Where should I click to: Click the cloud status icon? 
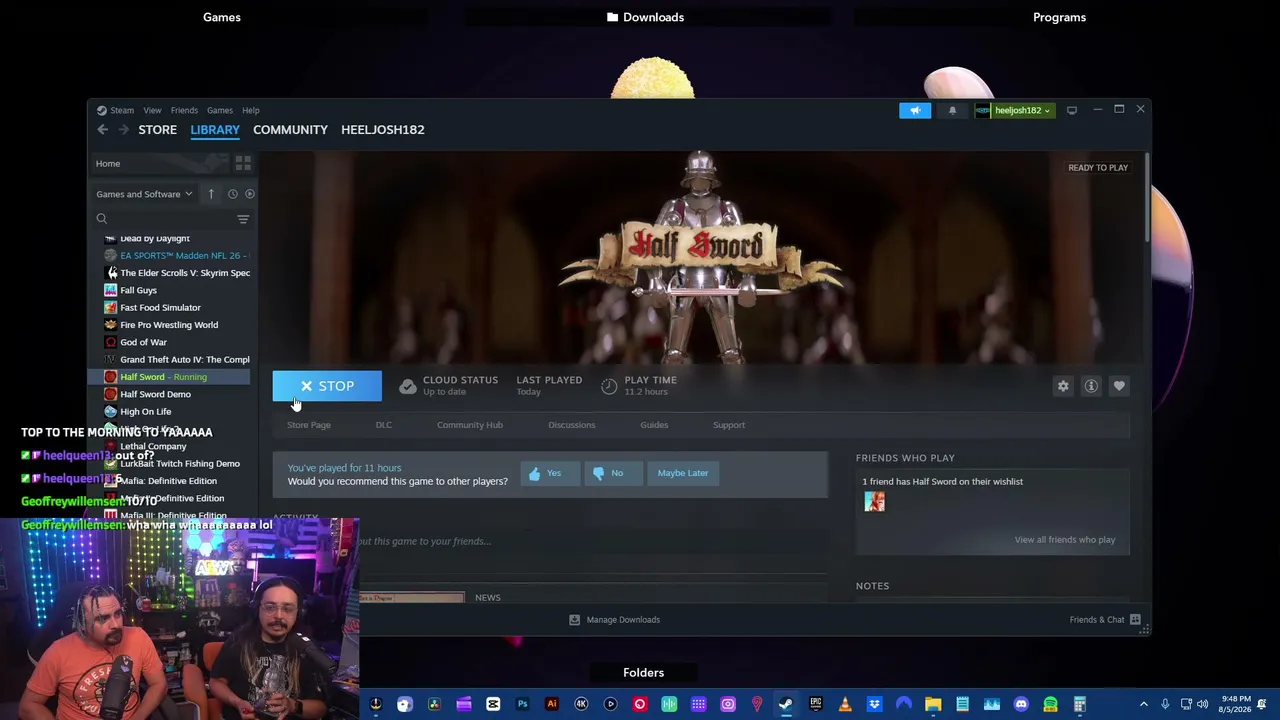[x=407, y=386]
